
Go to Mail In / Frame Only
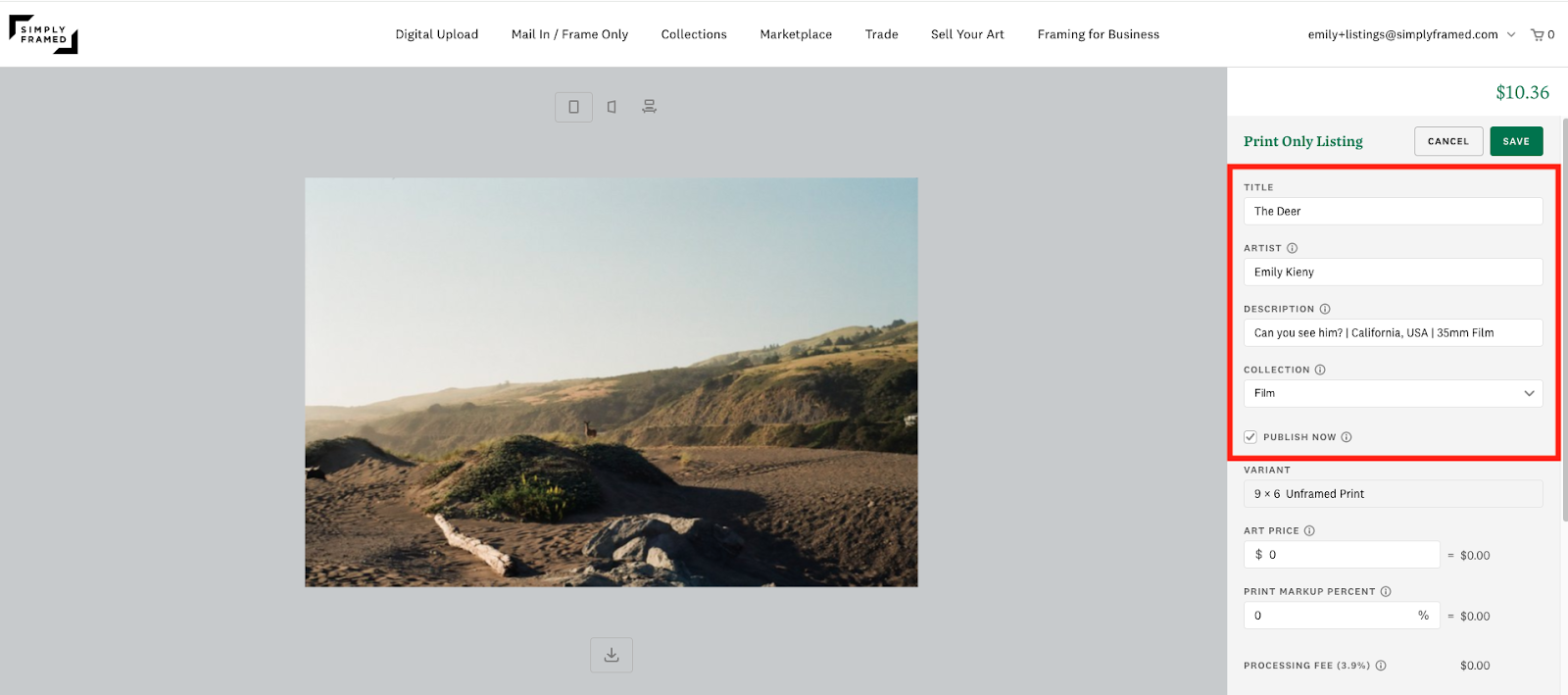click(x=569, y=34)
